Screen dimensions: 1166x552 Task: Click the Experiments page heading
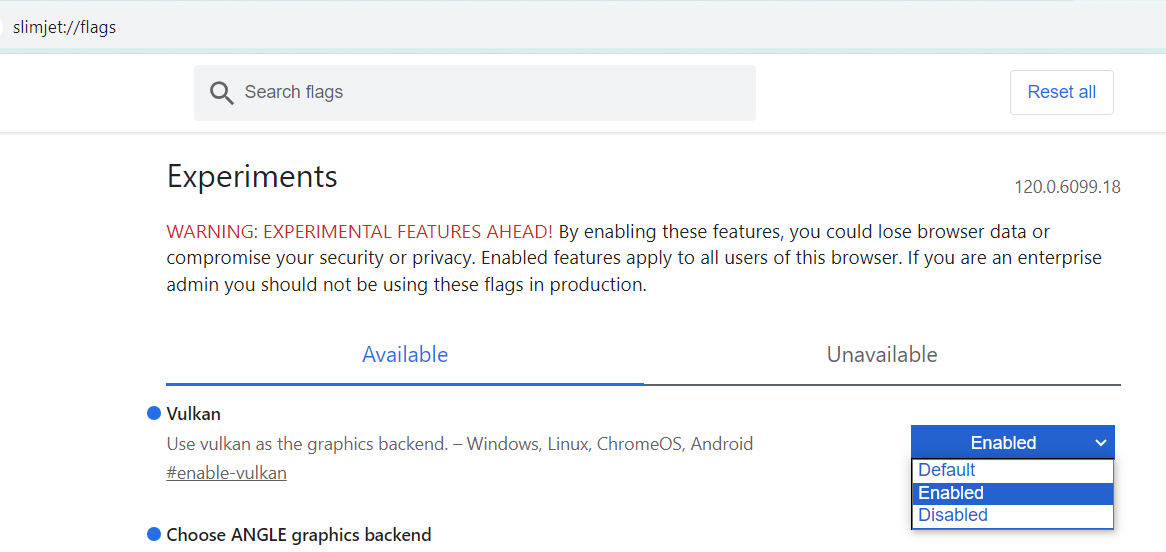252,177
